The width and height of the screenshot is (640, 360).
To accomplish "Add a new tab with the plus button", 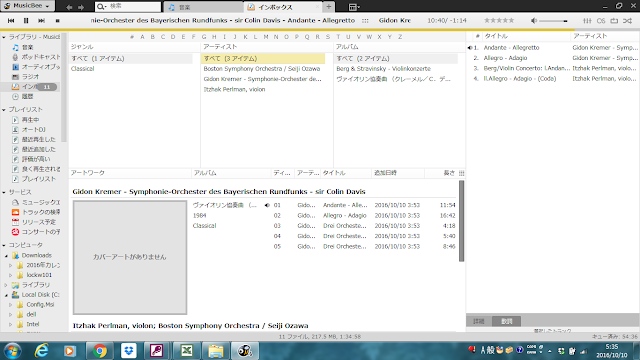I will coord(329,7).
